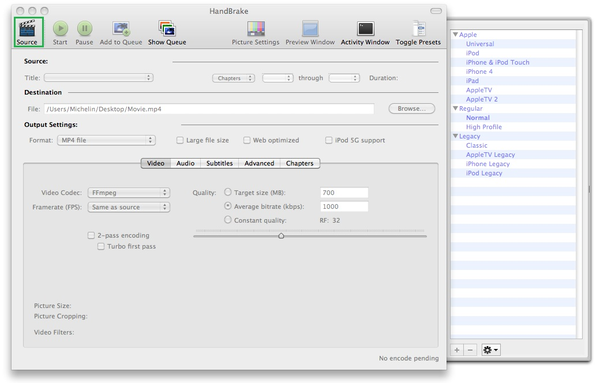Viewport: 600px width, 383px height.
Task: Select the AppleTV preset
Action: (479, 90)
